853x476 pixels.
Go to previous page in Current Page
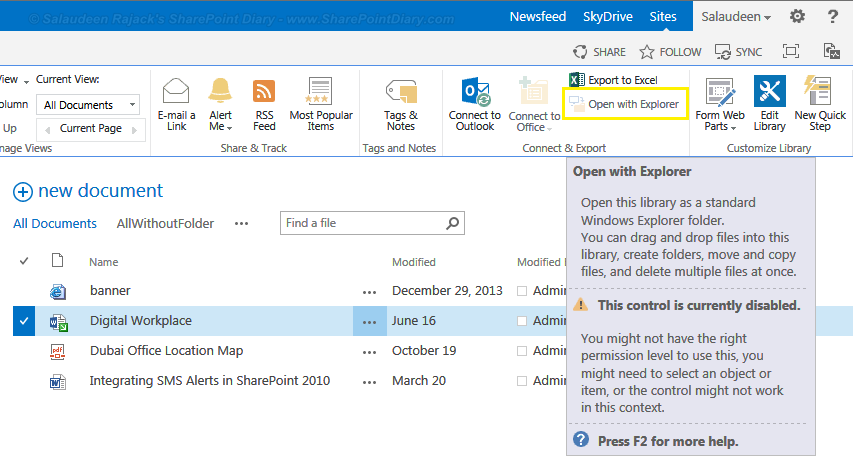pyautogui.click(x=48, y=130)
